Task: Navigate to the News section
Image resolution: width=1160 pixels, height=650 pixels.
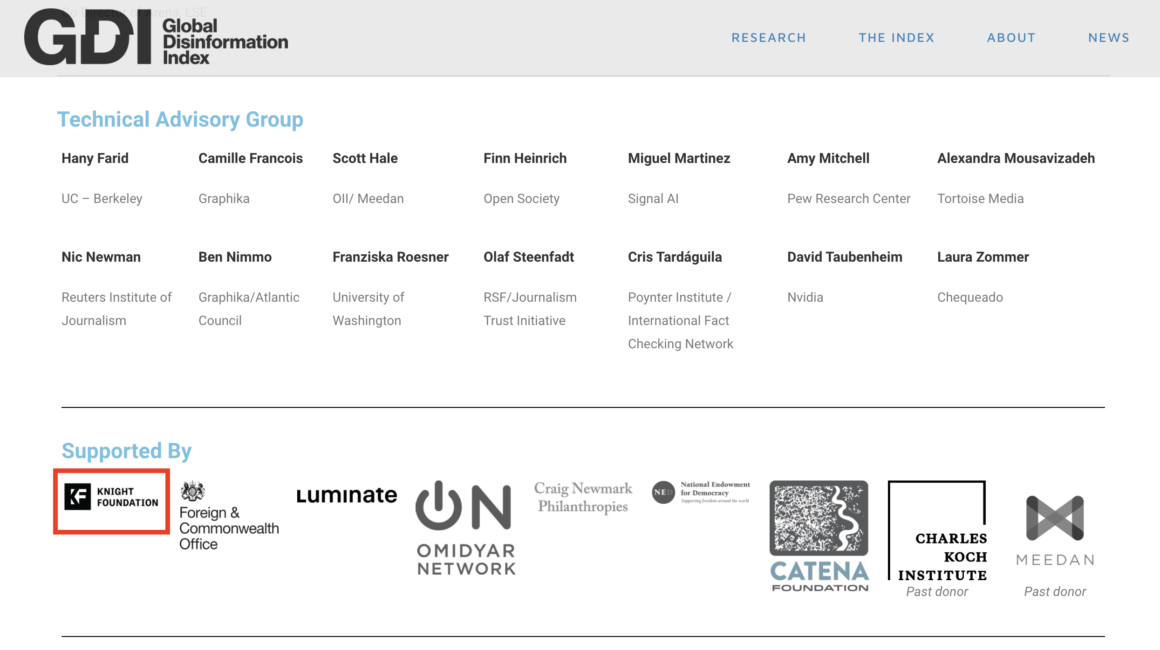Action: (x=1108, y=38)
